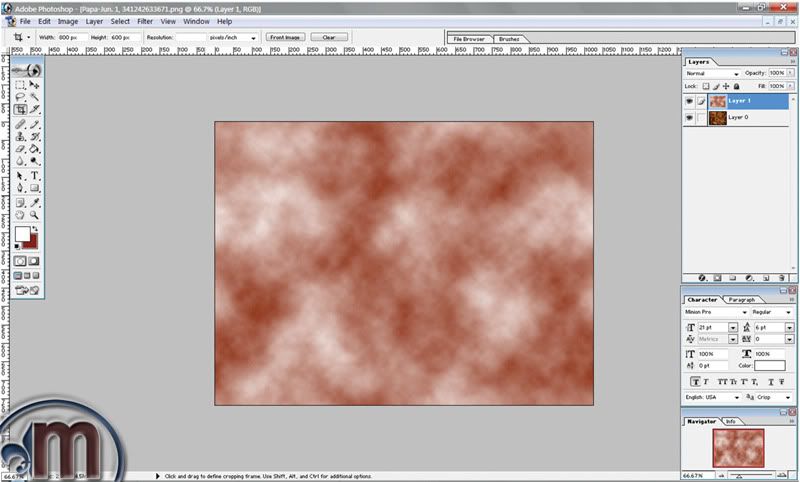Hide Layer 1 with its eye icon
The height and width of the screenshot is (482, 800).
coord(689,101)
